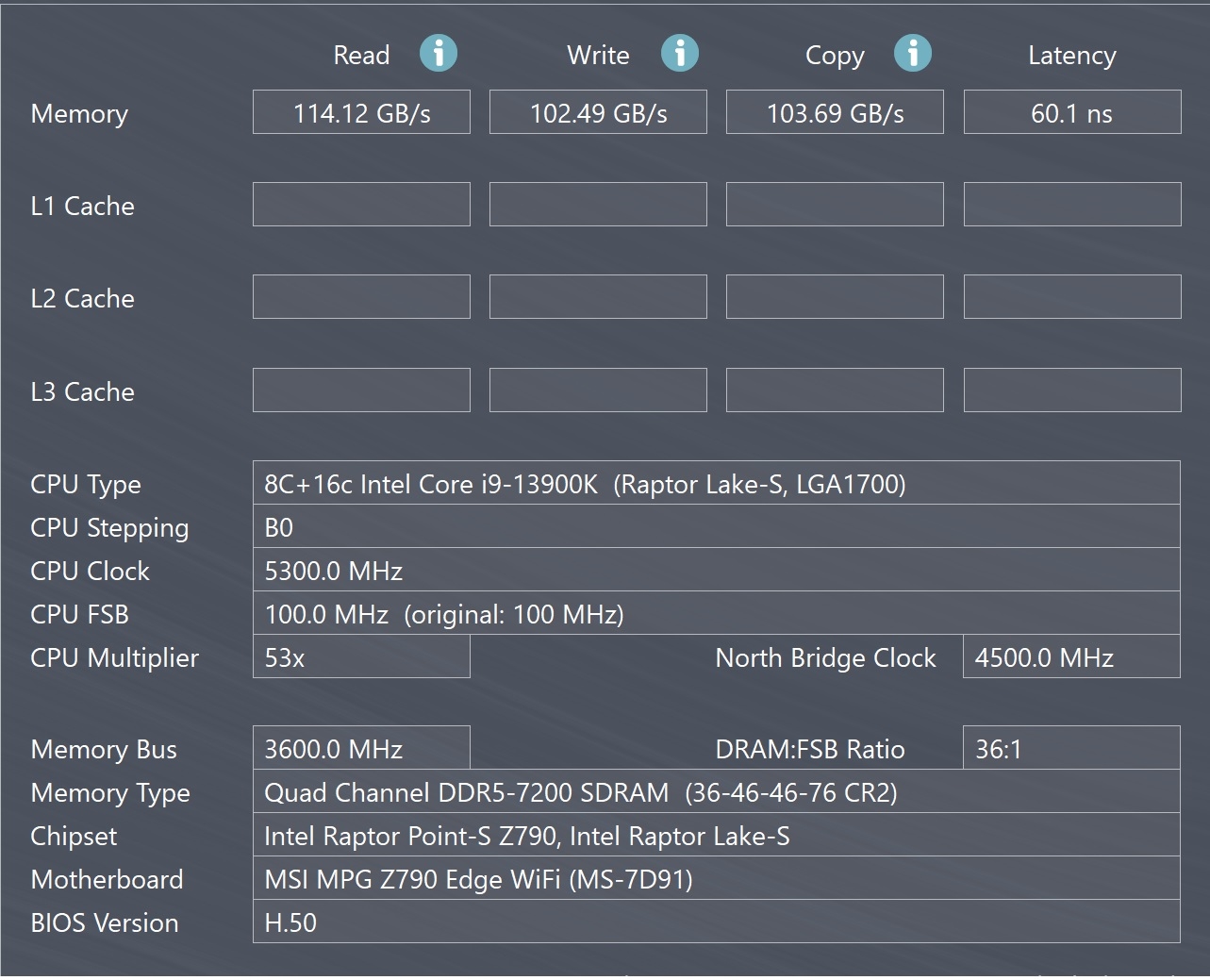Screen dimensions: 1210x980
Task: Click the empty L1 Cache Copy cell
Action: pyautogui.click(x=835, y=205)
